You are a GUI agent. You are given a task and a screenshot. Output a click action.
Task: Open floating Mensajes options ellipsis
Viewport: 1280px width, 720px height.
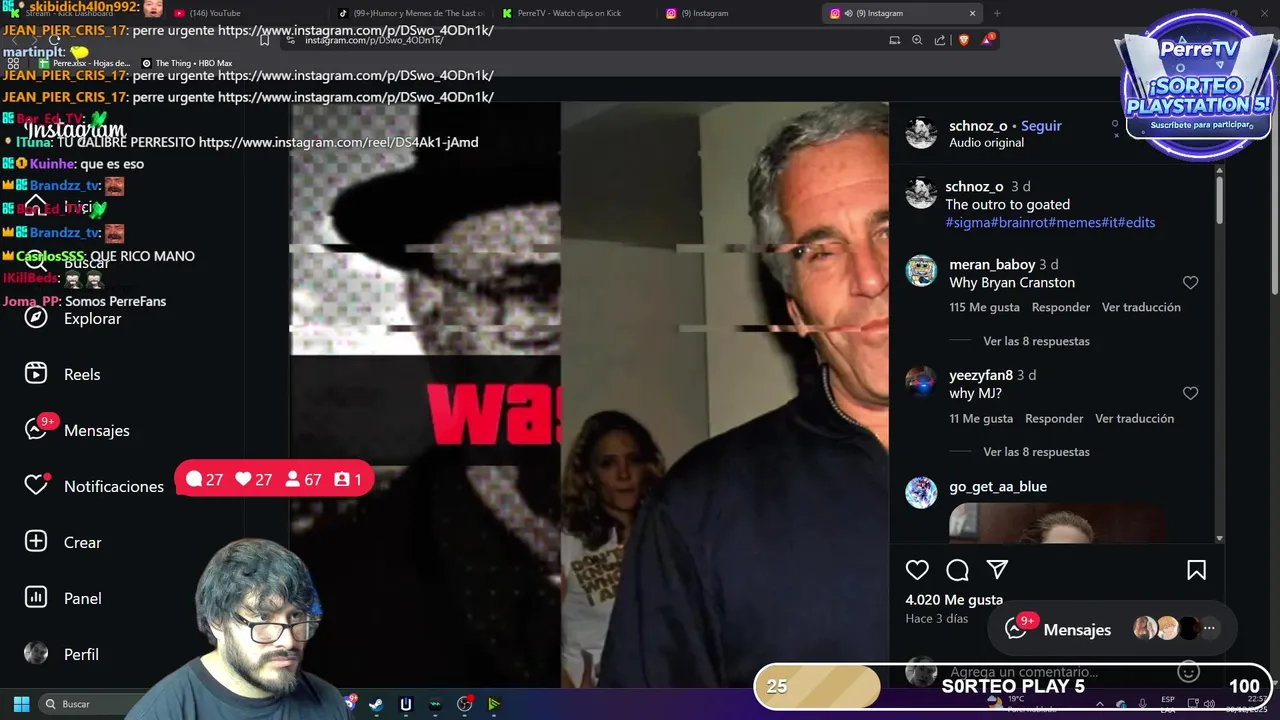click(x=1209, y=629)
